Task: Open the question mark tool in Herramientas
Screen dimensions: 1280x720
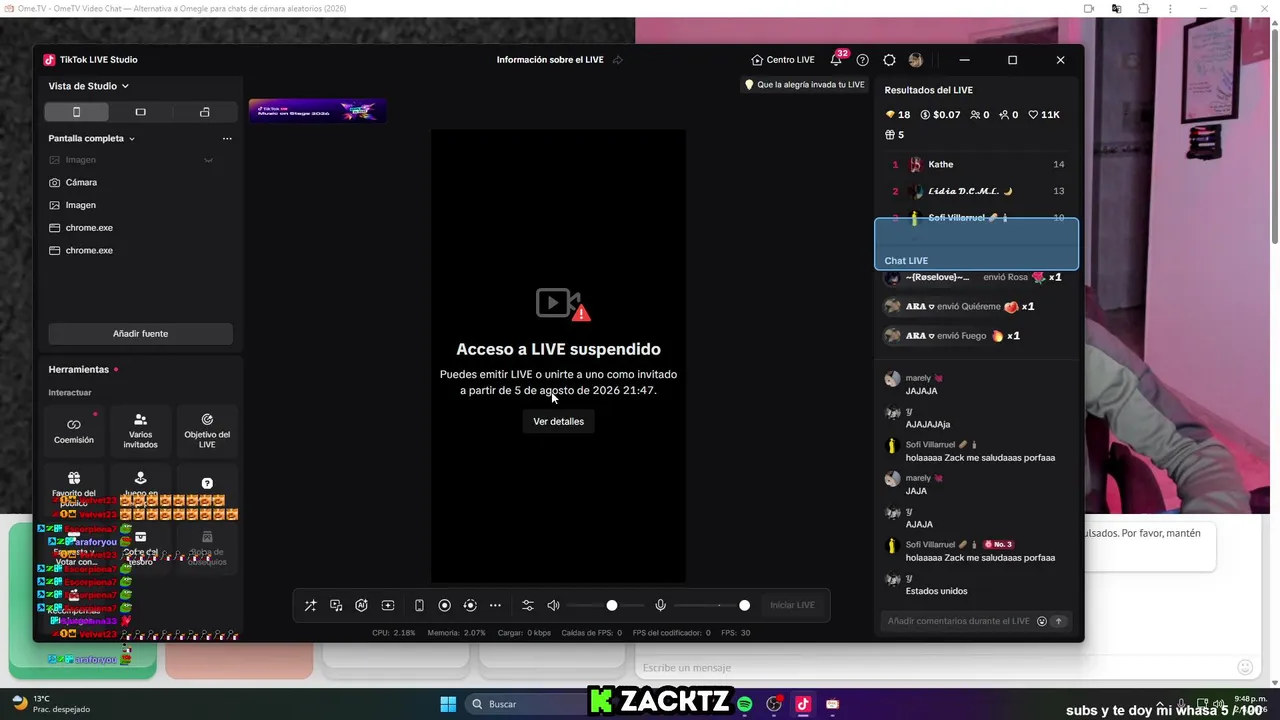Action: click(x=207, y=484)
